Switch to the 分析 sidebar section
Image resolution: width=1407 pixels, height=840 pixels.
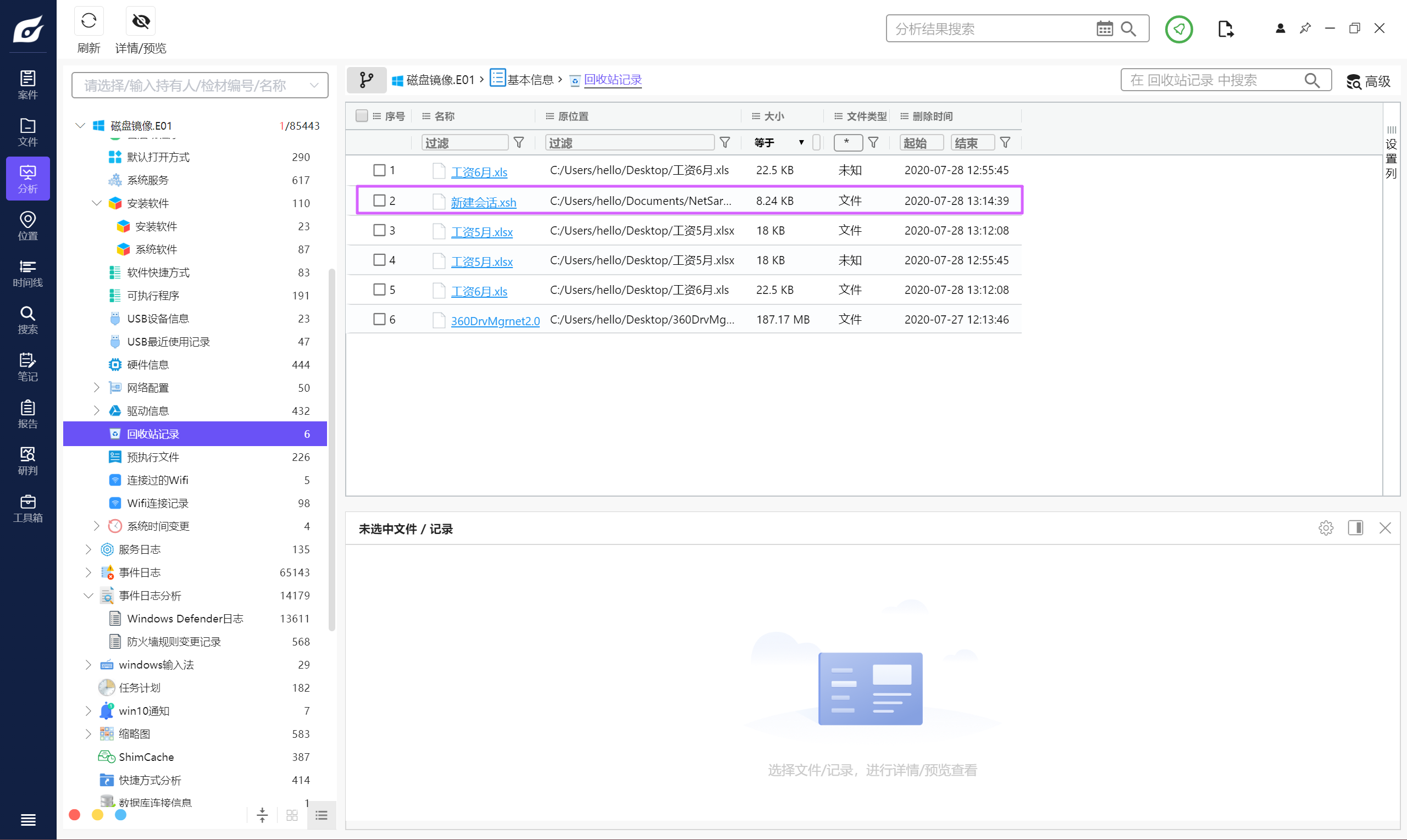tap(27, 179)
